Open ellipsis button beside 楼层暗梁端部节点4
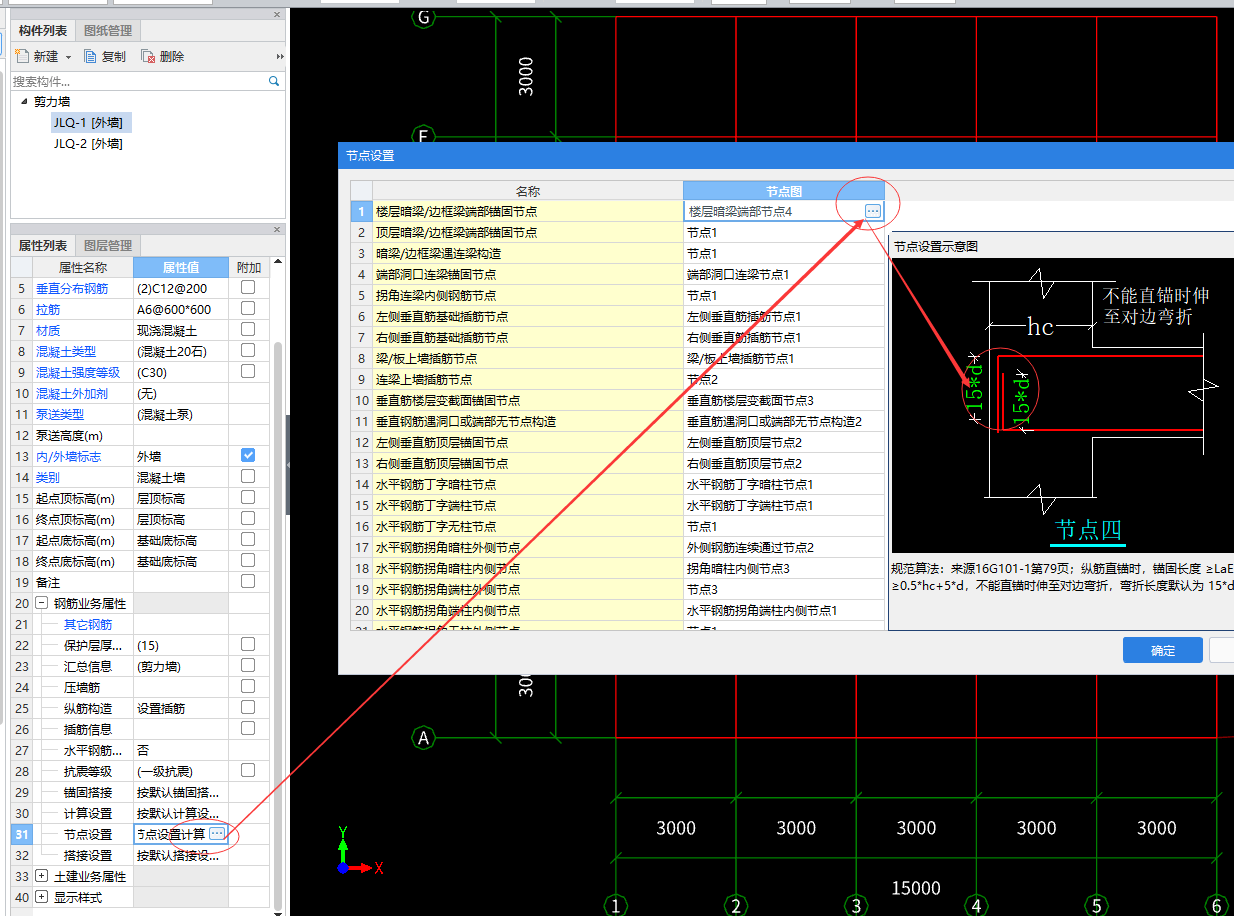The image size is (1234, 916). pos(873,211)
